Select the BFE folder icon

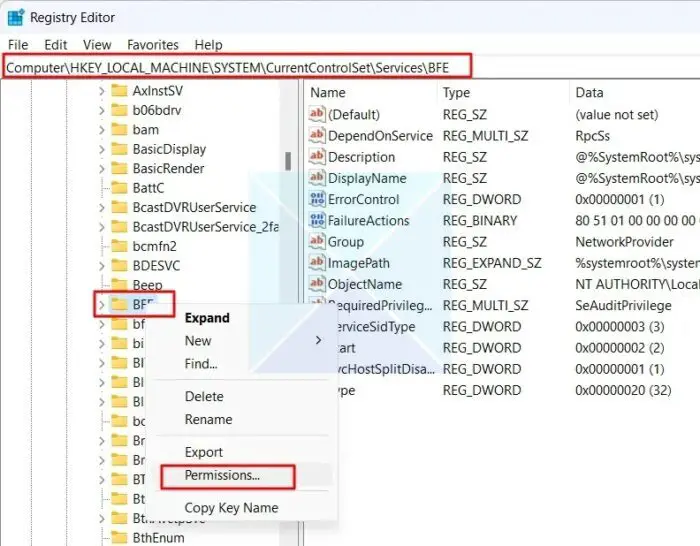119,304
